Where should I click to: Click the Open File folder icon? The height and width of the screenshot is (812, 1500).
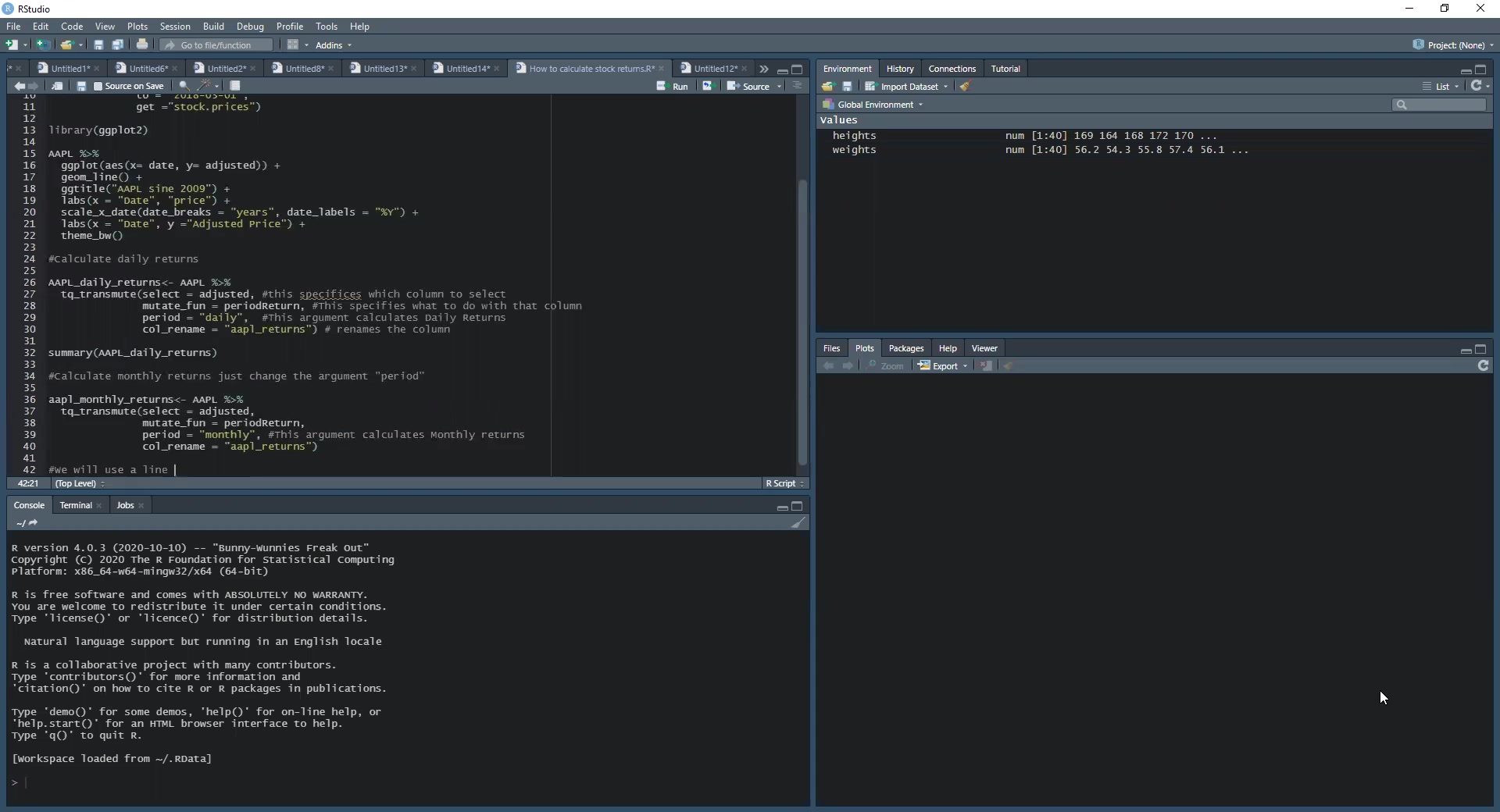[67, 45]
